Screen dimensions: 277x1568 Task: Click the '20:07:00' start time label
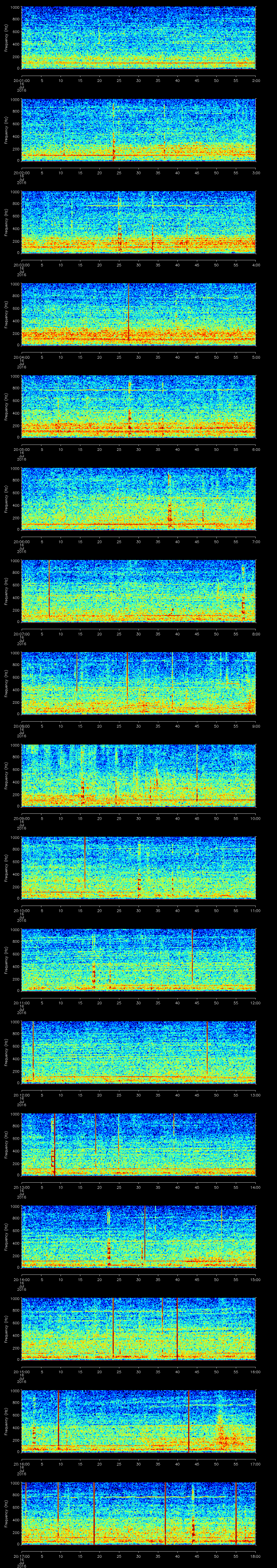click(21, 634)
